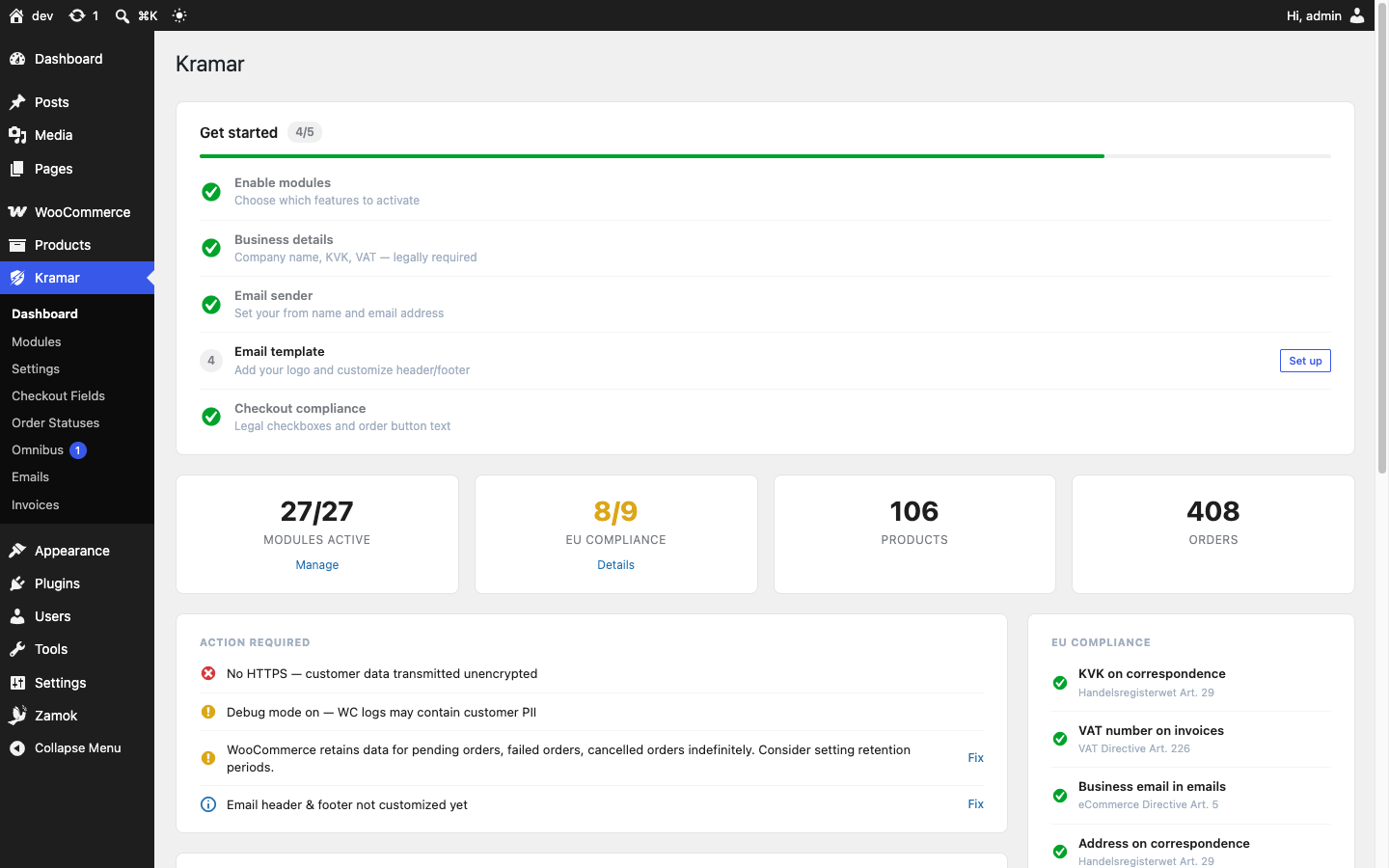The image size is (1389, 868).
Task: Click check icon for KVK on correspondence
Action: [x=1060, y=683]
